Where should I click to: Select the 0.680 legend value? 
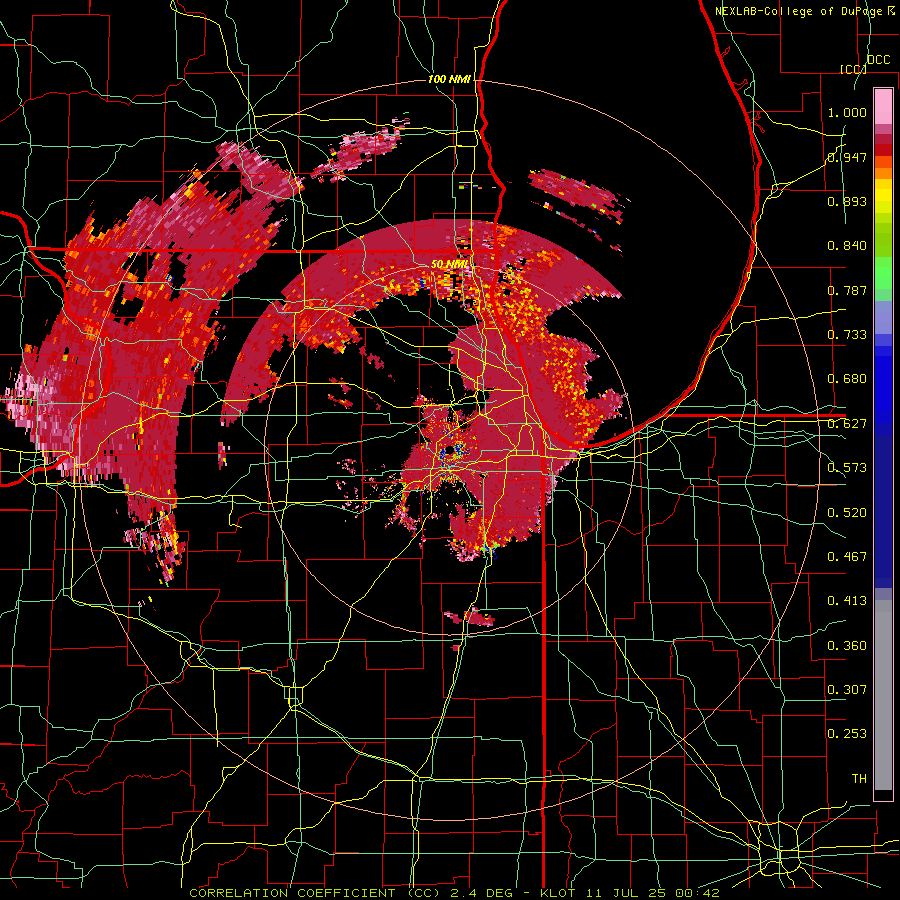(x=847, y=379)
